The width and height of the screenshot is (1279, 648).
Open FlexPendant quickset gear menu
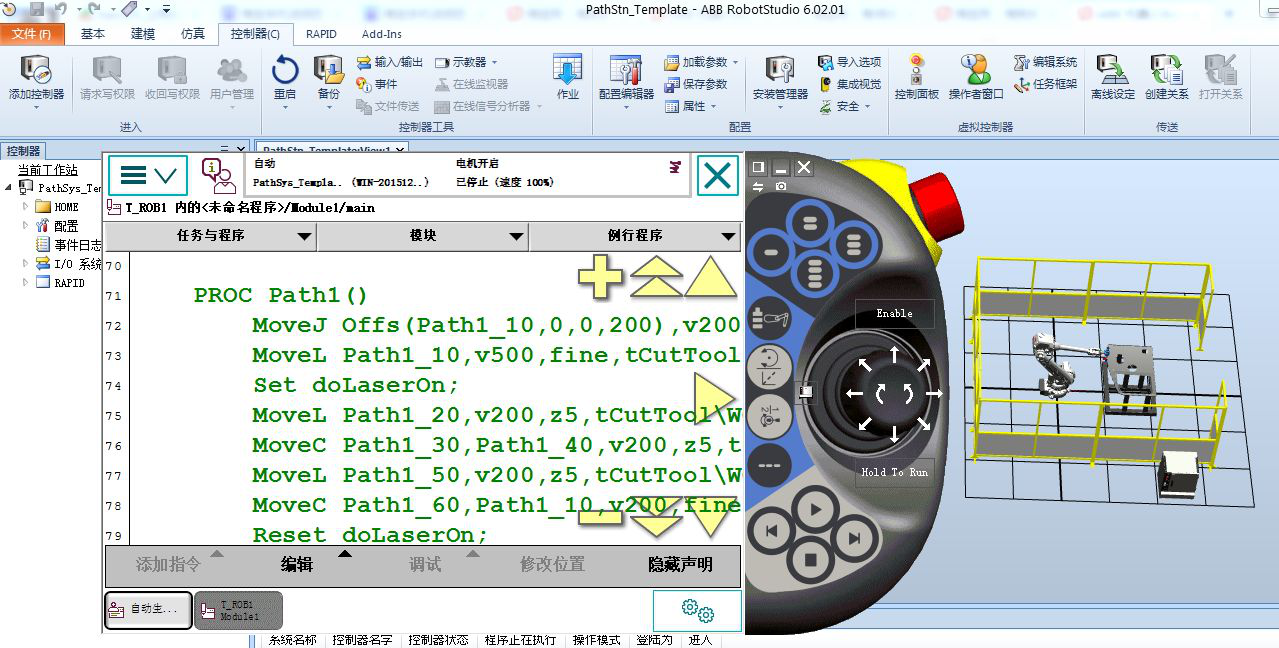pos(697,610)
